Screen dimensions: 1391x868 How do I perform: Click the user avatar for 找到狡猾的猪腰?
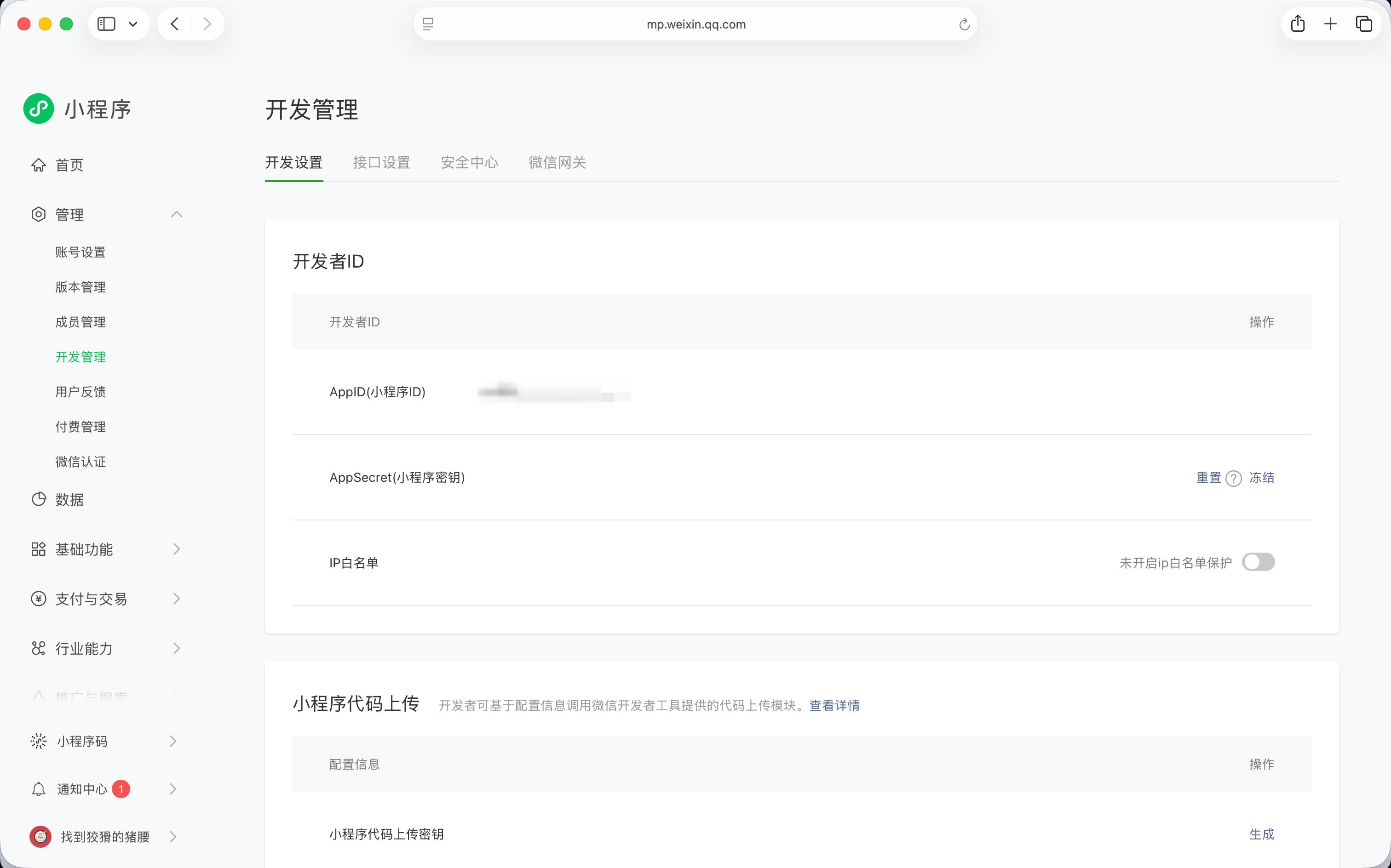click(x=40, y=837)
